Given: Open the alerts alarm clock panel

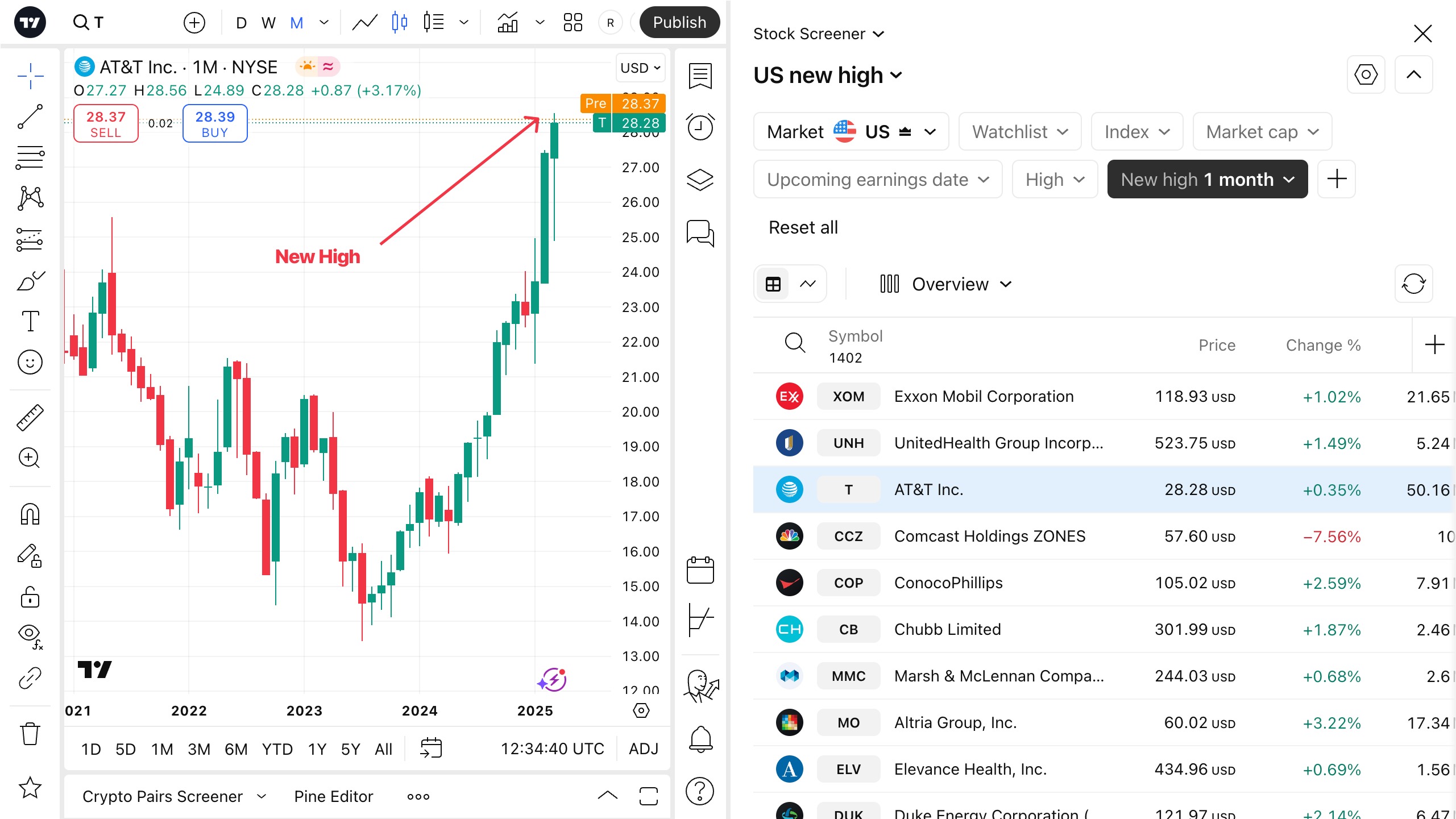Looking at the screenshot, I should (x=700, y=127).
